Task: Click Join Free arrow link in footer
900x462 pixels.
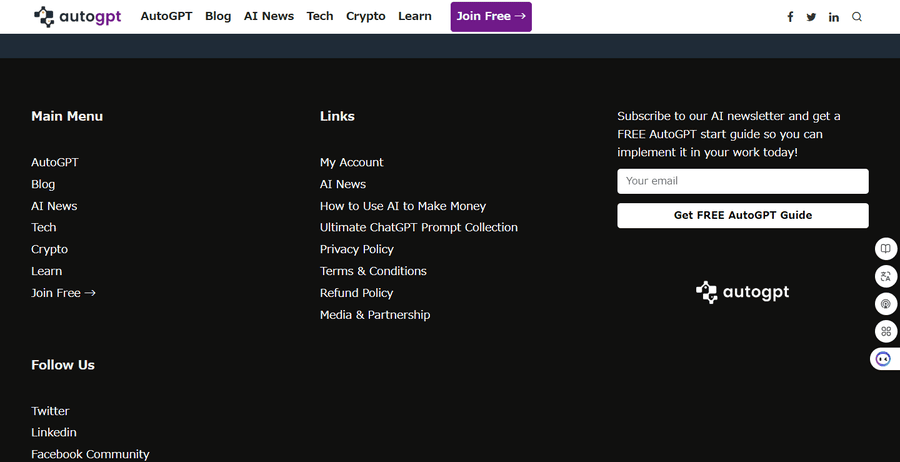Action: click(x=63, y=293)
